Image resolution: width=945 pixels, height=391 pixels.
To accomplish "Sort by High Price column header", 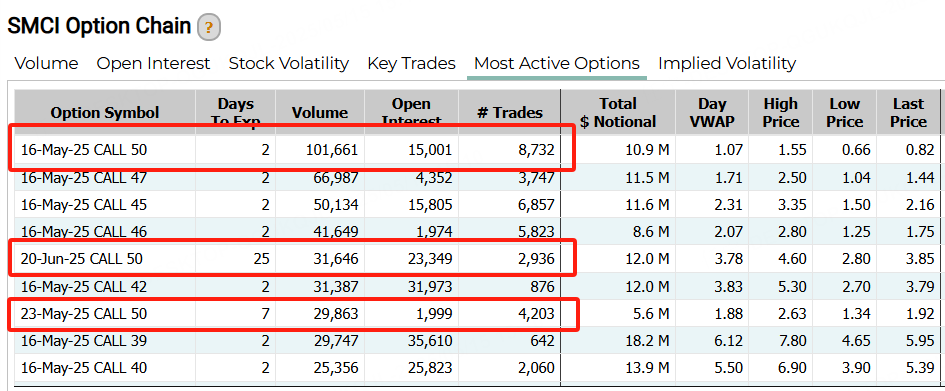I will [780, 113].
